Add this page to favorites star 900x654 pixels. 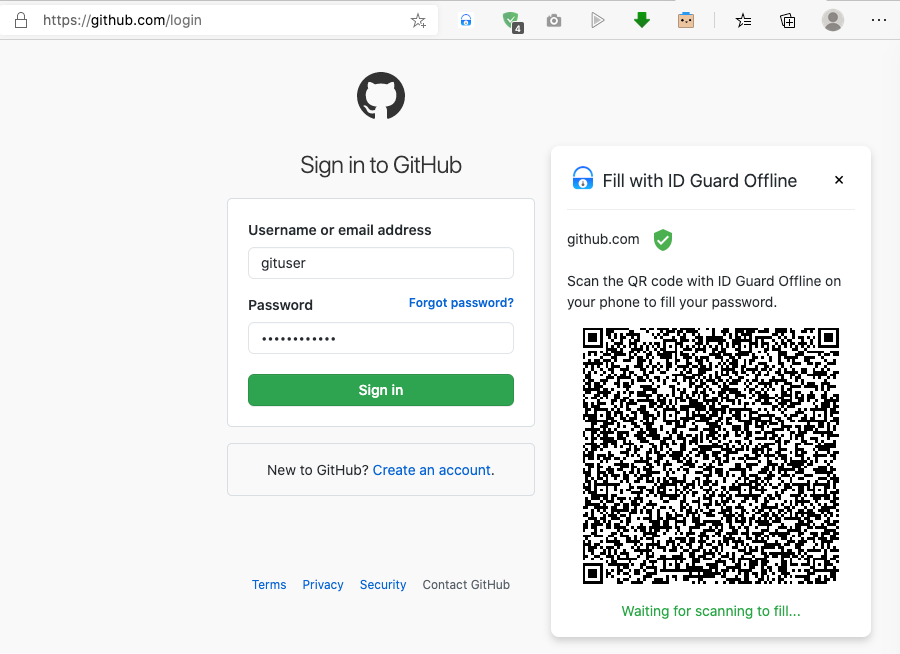[418, 21]
